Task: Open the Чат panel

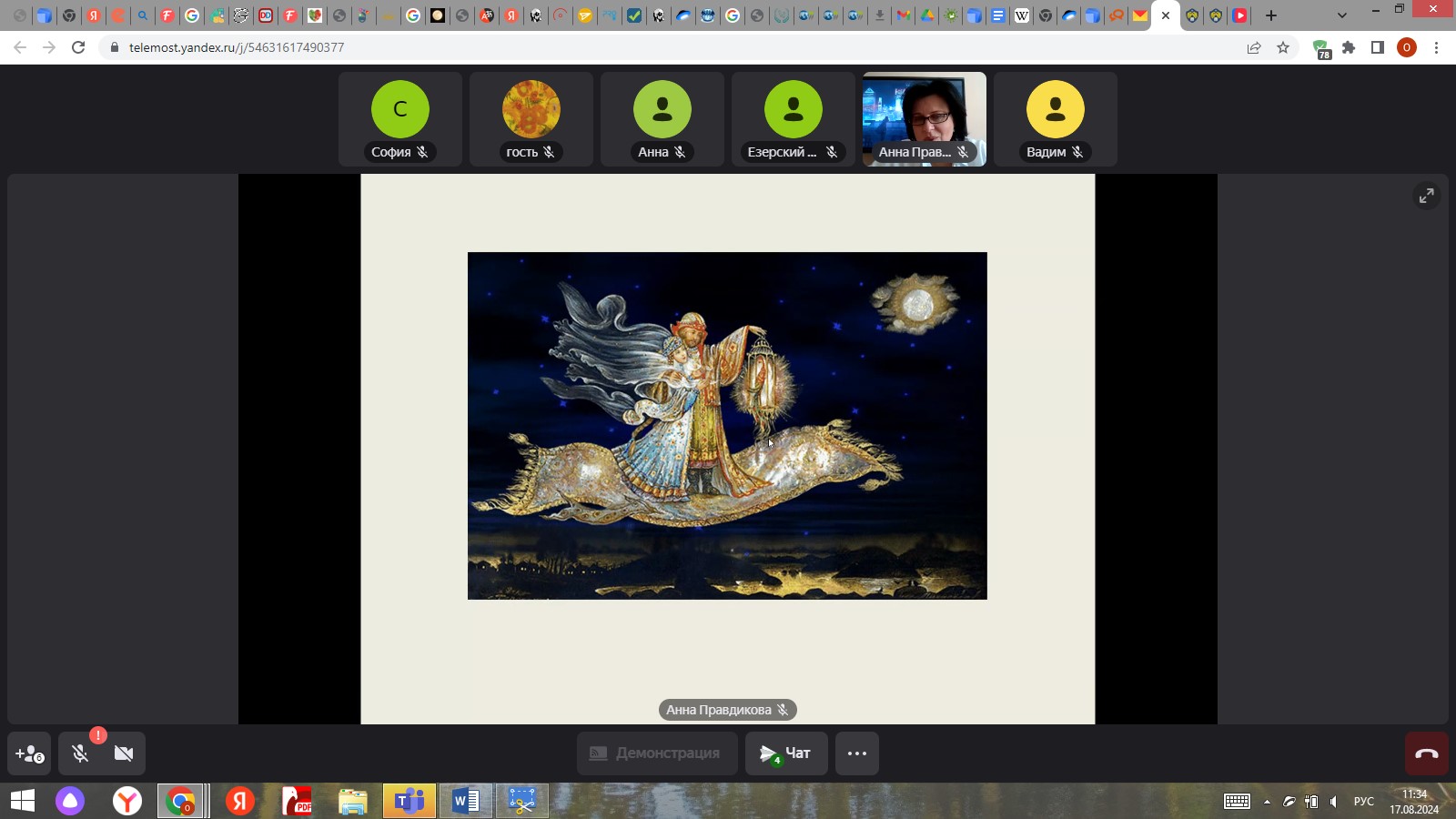Action: point(786,753)
